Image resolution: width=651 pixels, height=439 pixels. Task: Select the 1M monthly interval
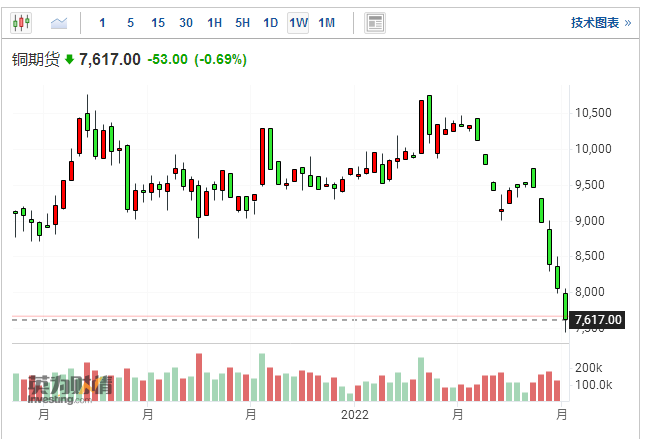point(326,22)
